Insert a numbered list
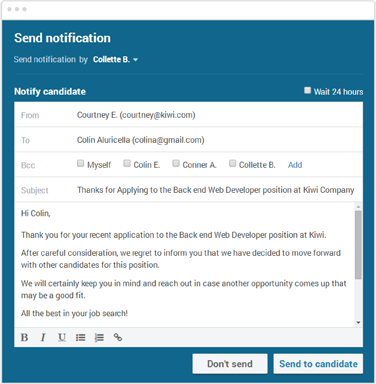Screen dimensions: 376x384 click(99, 337)
